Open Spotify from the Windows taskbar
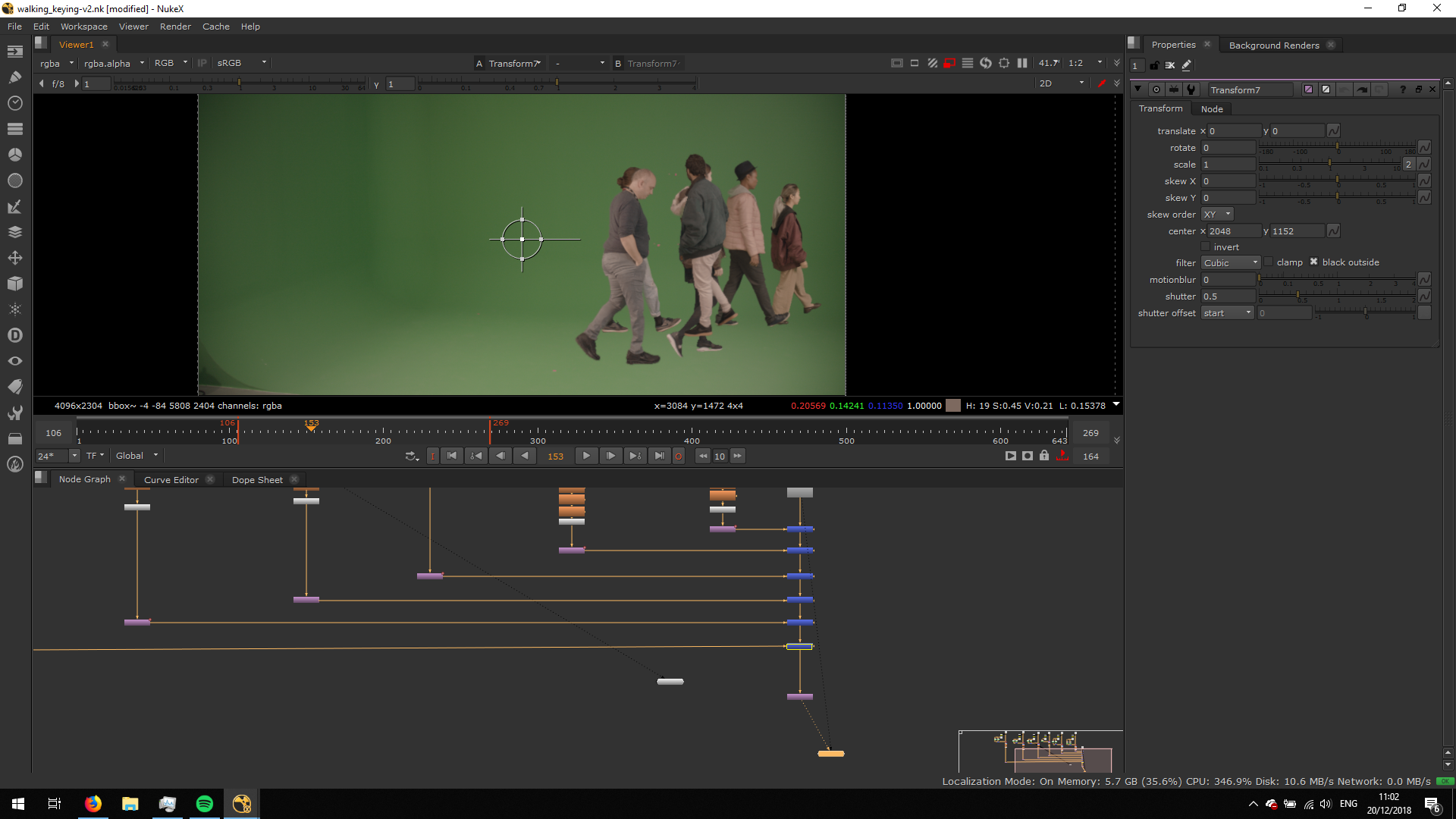The height and width of the screenshot is (819, 1456). [x=205, y=804]
